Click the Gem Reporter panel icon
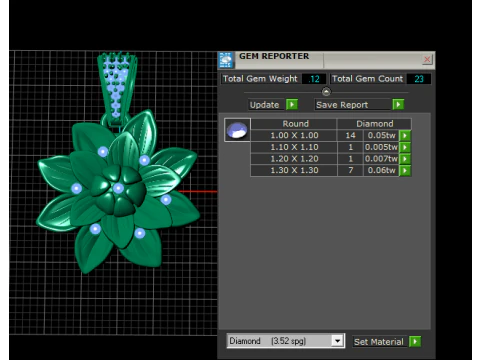 coord(226,60)
